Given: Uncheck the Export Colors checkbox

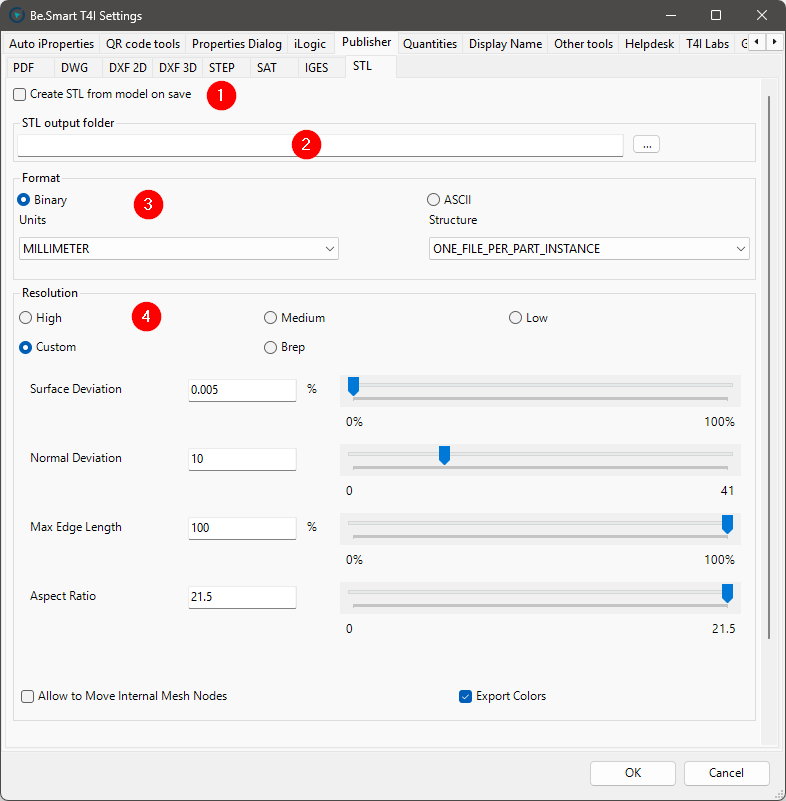Looking at the screenshot, I should pyautogui.click(x=465, y=696).
